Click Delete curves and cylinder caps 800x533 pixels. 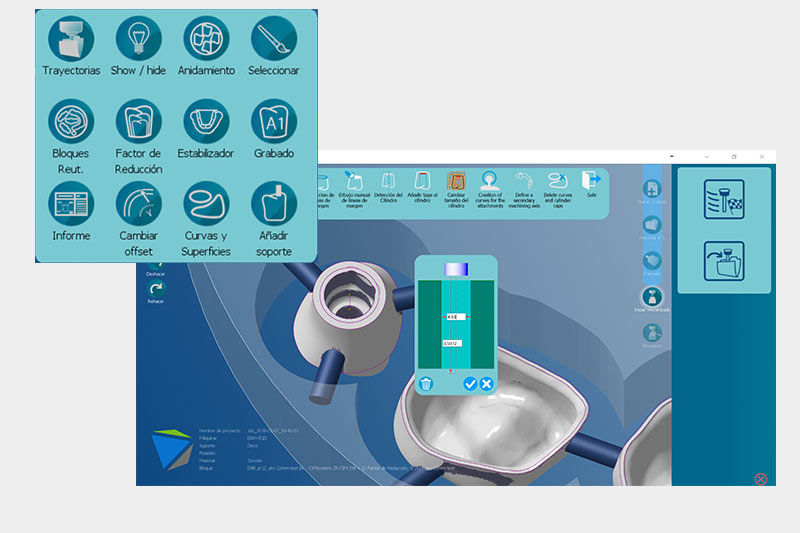(558, 189)
